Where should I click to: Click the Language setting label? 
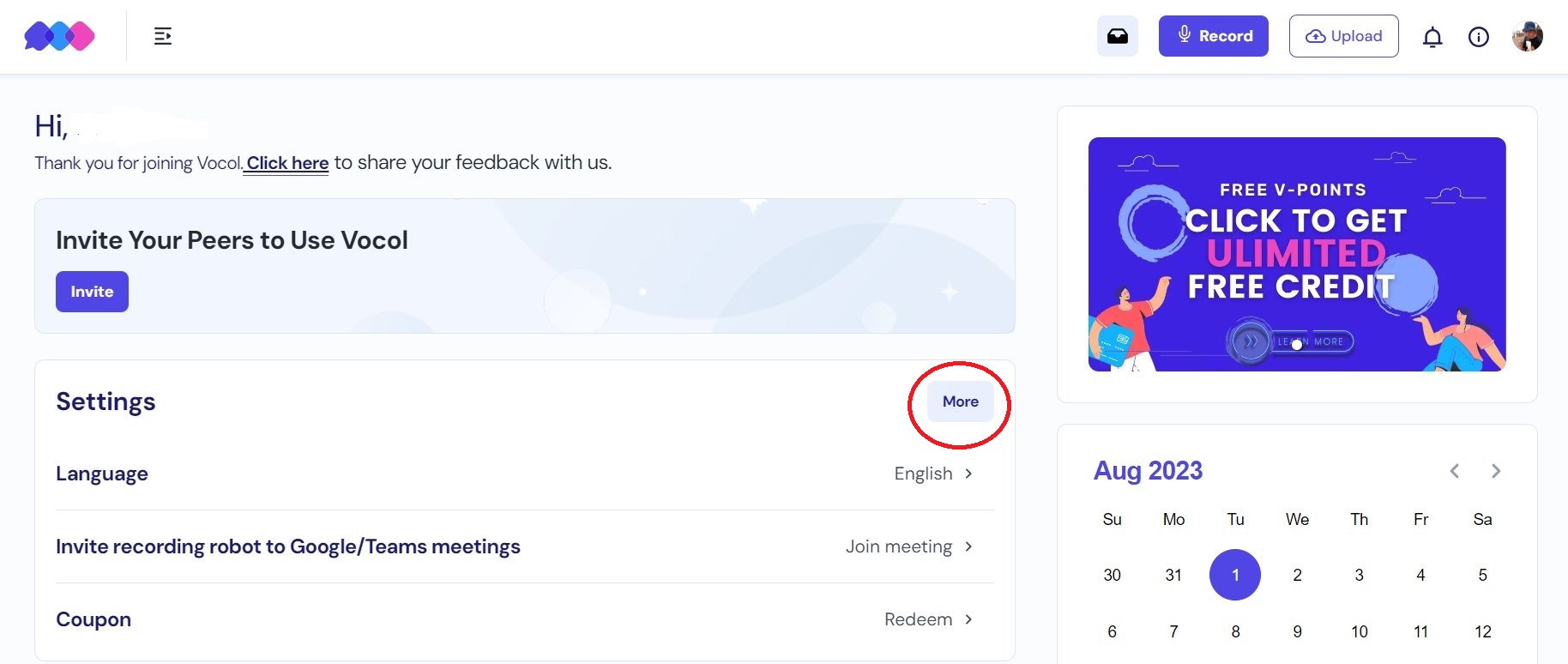tap(102, 474)
